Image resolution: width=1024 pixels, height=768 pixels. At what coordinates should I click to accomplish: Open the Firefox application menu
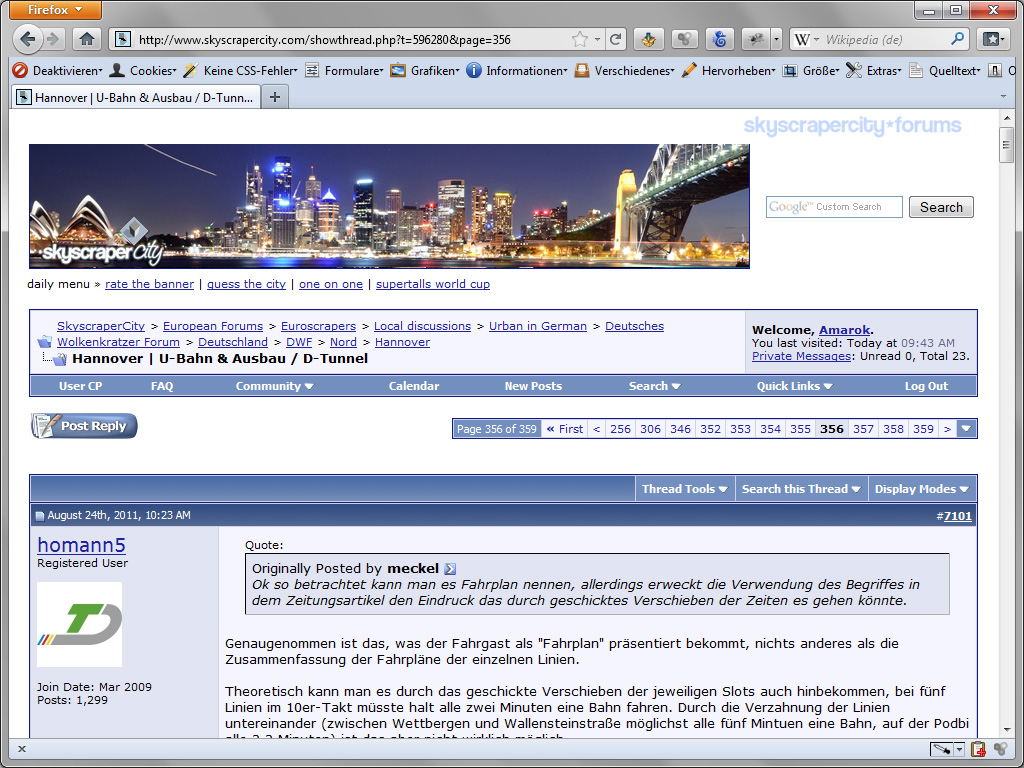[x=55, y=10]
